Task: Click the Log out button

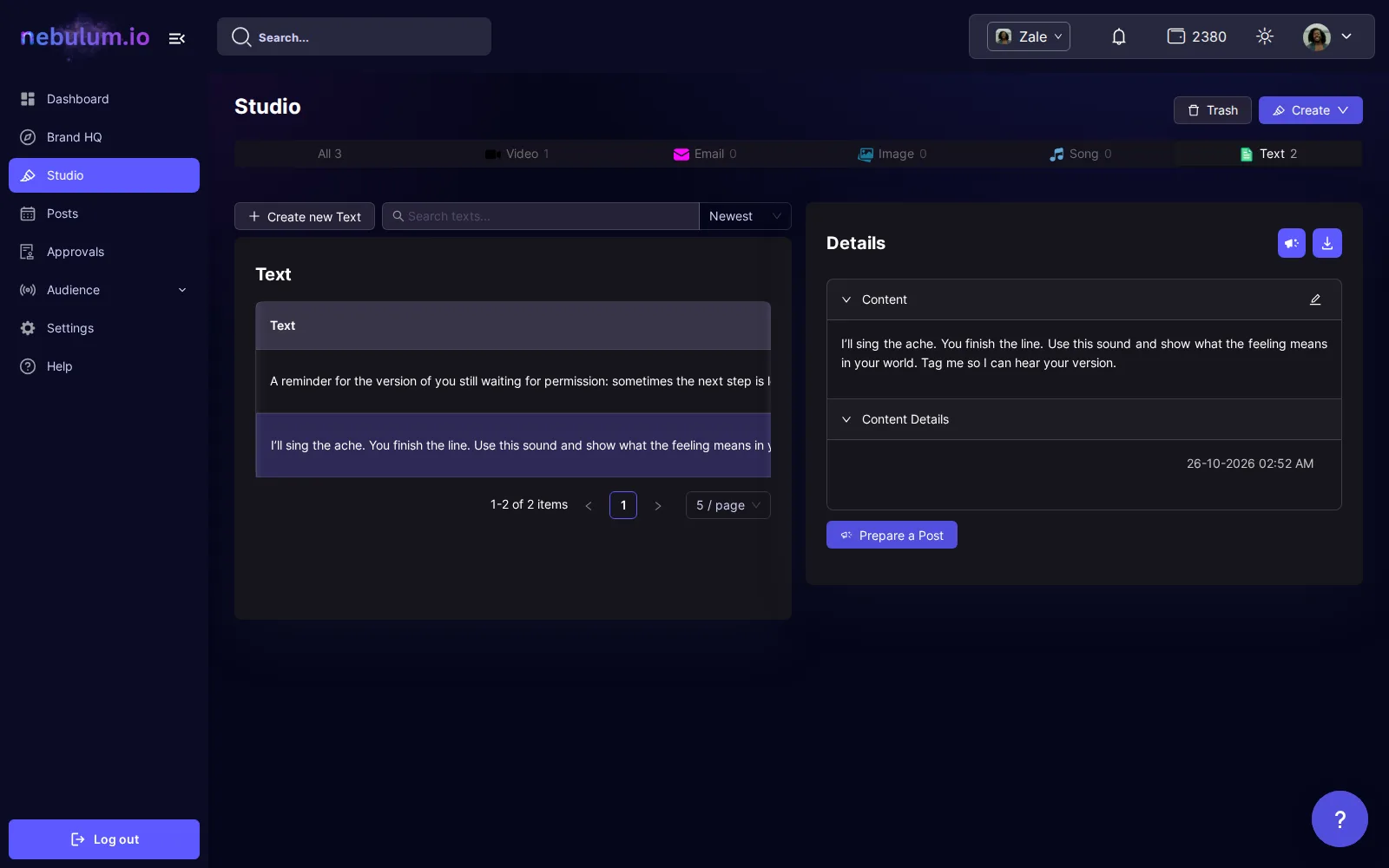Action: pos(104,839)
